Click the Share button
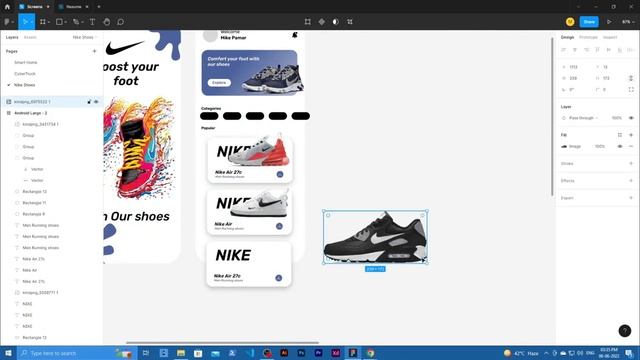The height and width of the screenshot is (360, 640). tap(589, 22)
